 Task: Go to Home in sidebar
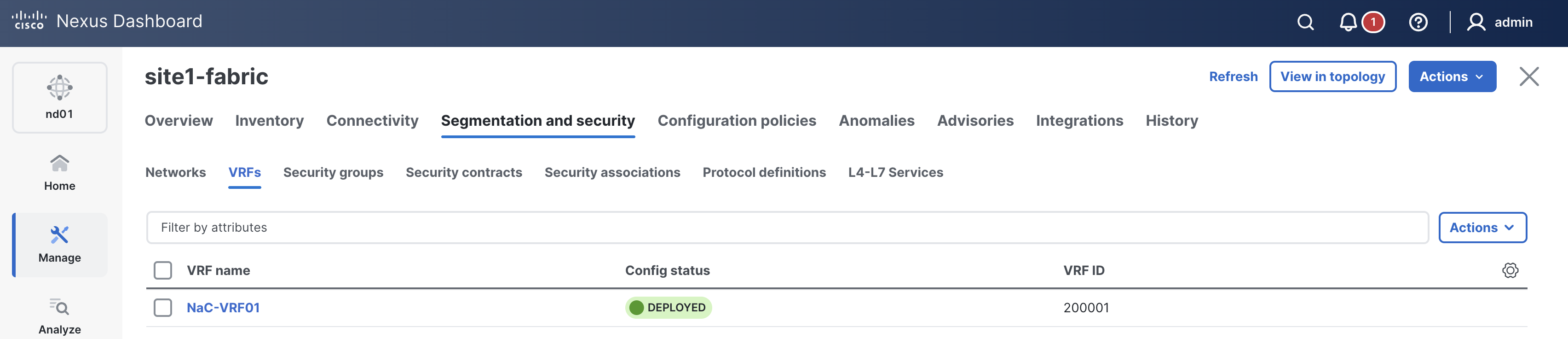[60, 173]
